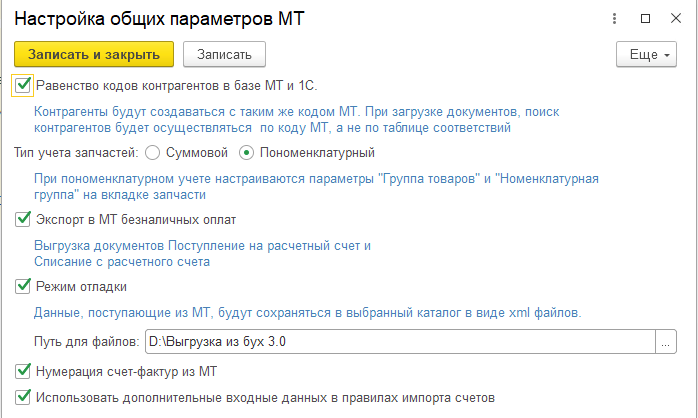The width and height of the screenshot is (698, 418).
Task: Click into the "Путь для файлов" field
Action: 398,343
